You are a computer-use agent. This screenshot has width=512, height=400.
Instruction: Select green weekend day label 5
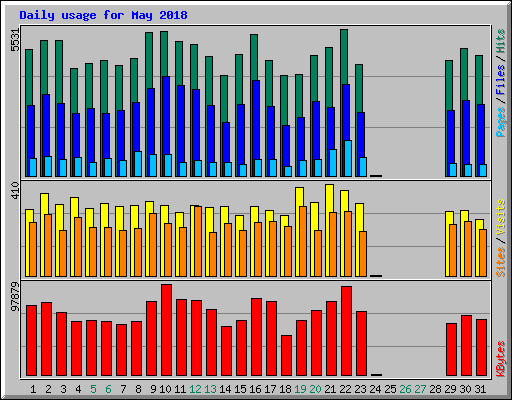93,389
